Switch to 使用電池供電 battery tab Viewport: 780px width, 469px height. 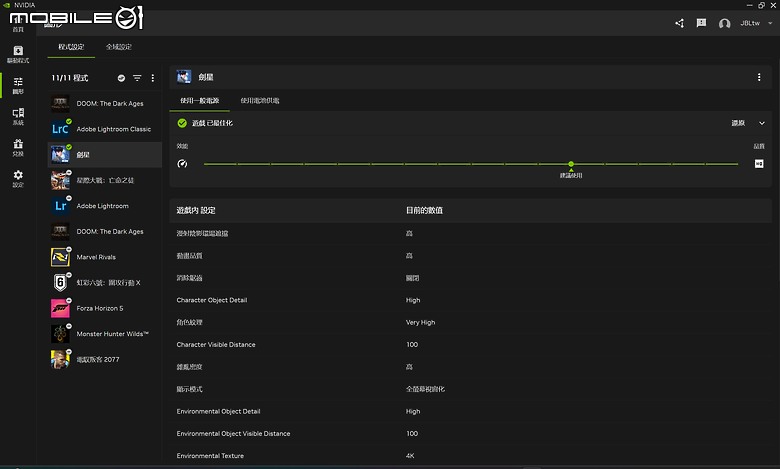pos(260,100)
